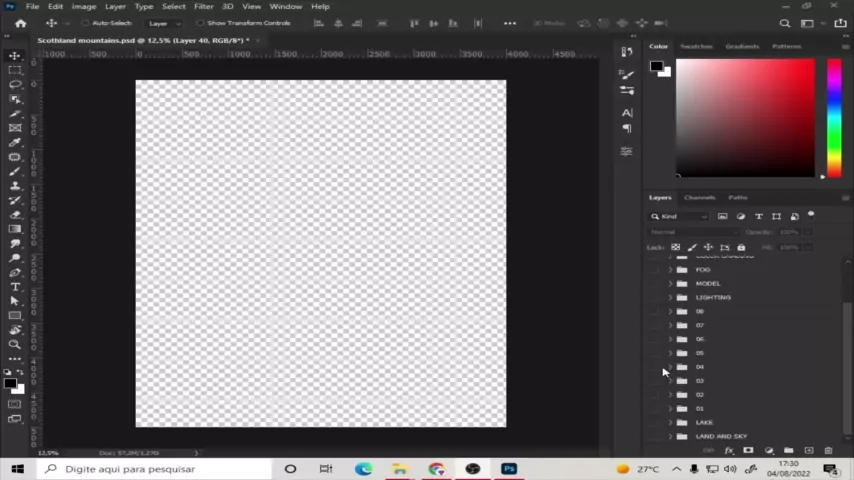The width and height of the screenshot is (854, 480).
Task: Select the Pen tool
Action: (15, 272)
